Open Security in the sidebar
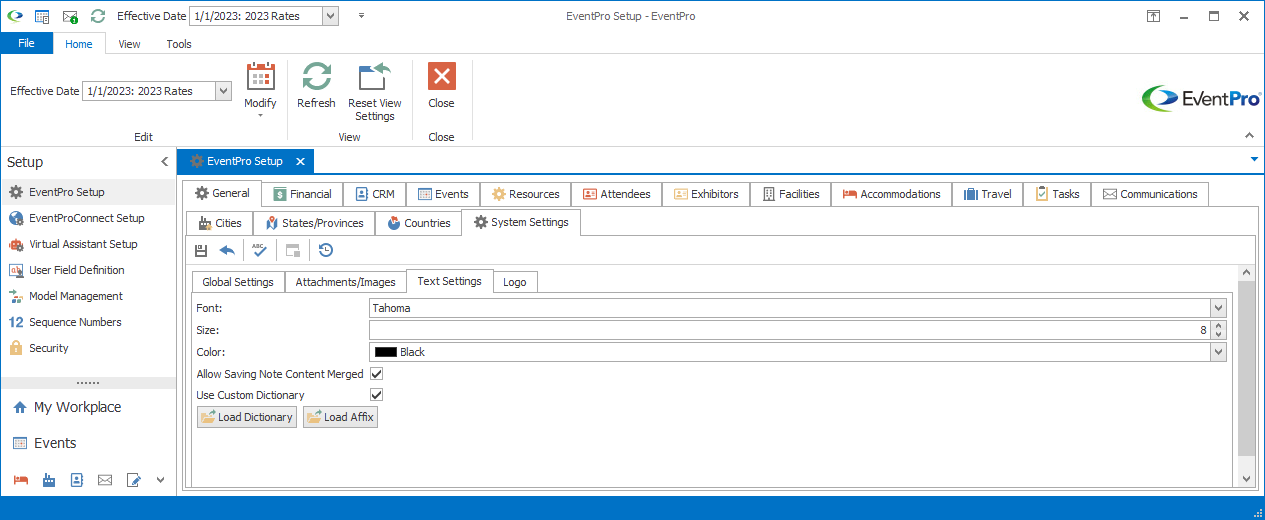The image size is (1265, 520). coord(88,348)
